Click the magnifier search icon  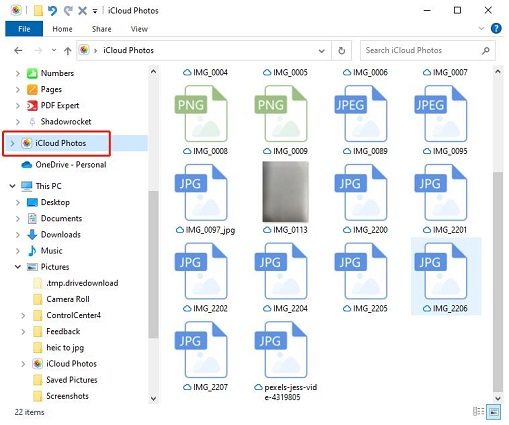(x=486, y=51)
